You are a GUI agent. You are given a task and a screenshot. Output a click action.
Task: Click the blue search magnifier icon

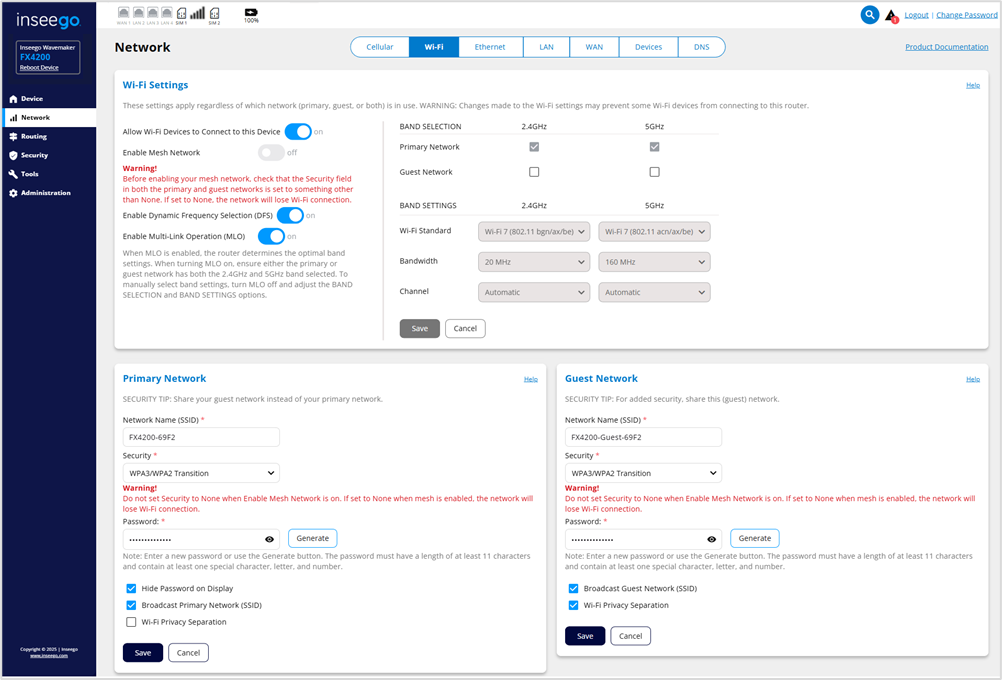coord(870,15)
